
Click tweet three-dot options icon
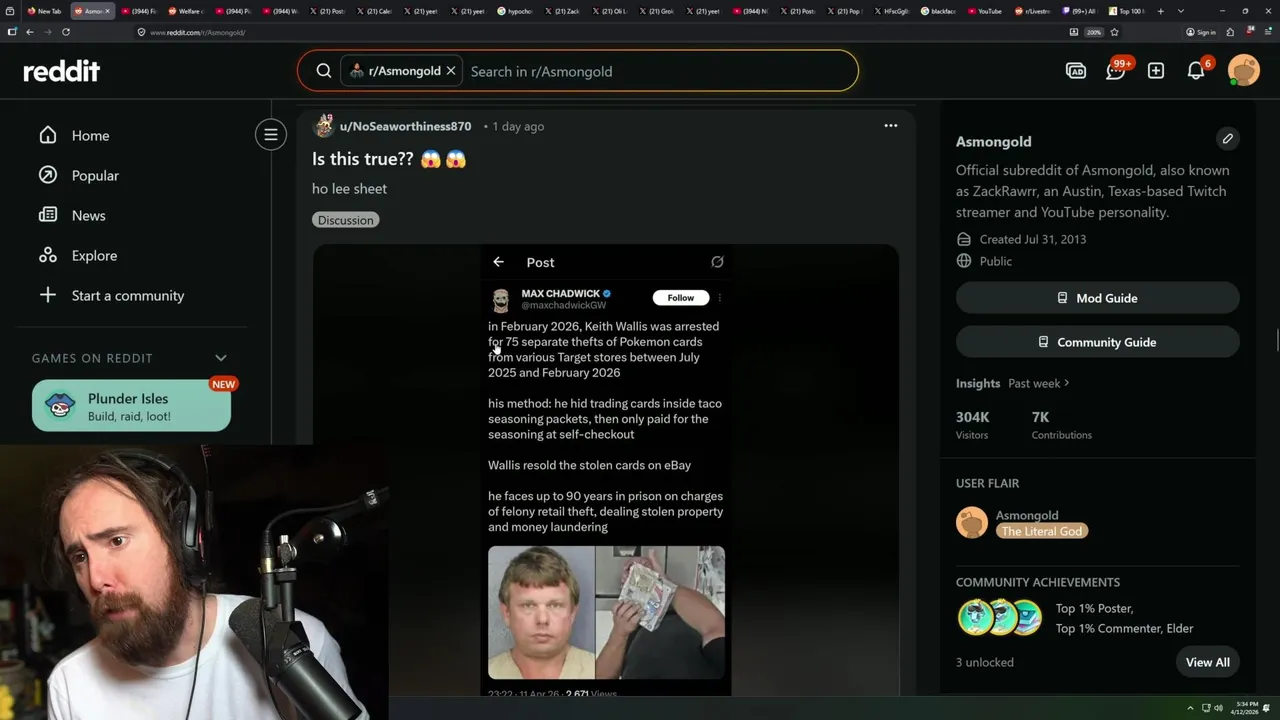[x=720, y=297]
